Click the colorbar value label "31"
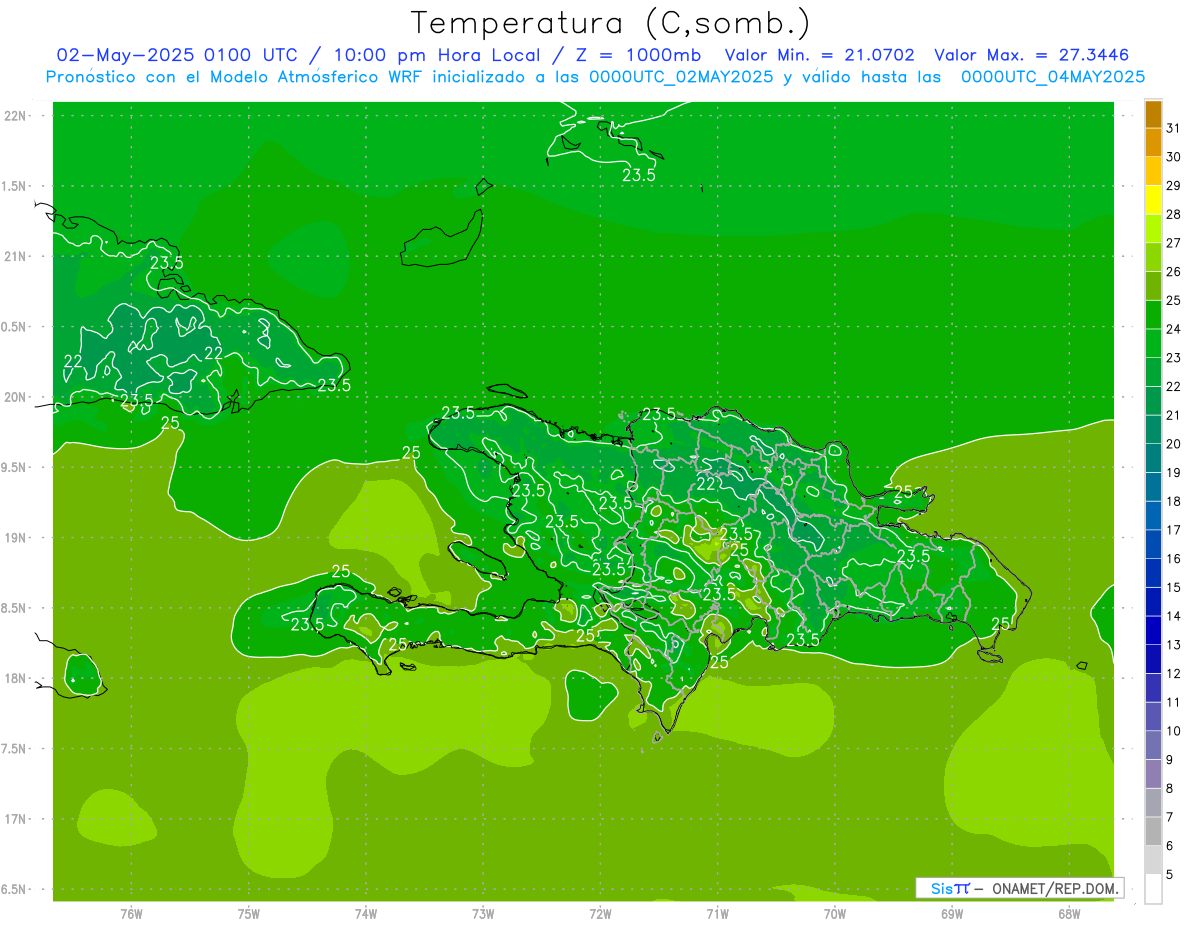The image size is (1200, 927). pyautogui.click(x=1173, y=128)
